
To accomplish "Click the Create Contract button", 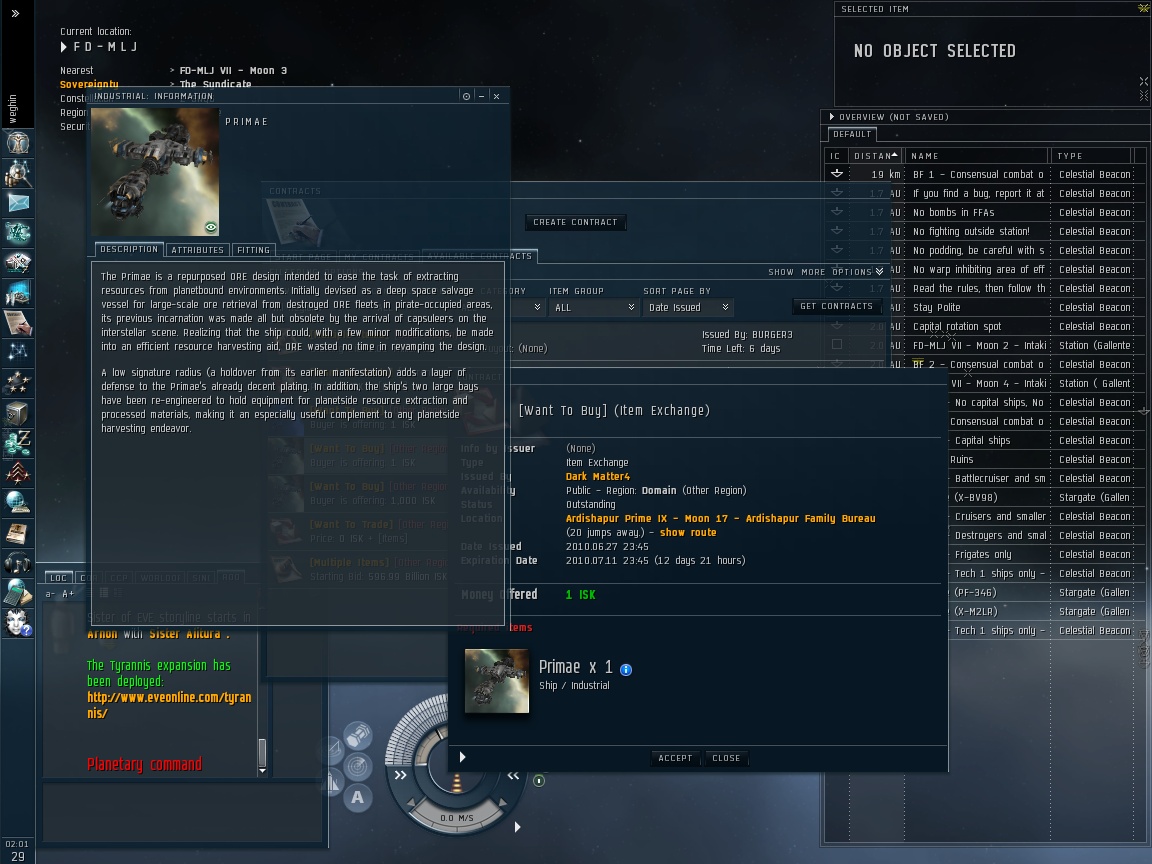I will tap(575, 222).
